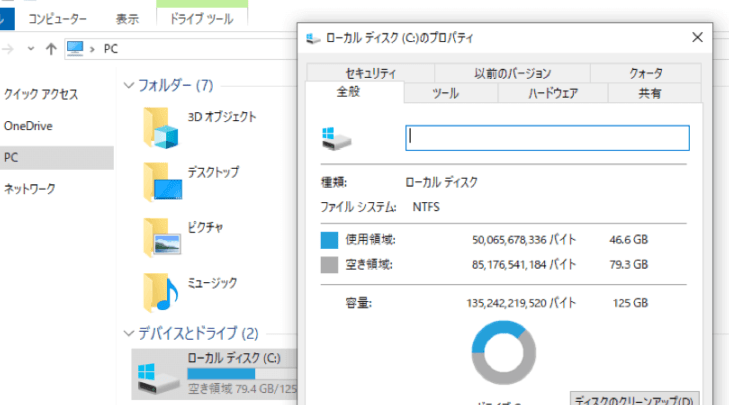Collapse the デバイスとドライブ (2) group
Image resolution: width=729 pixels, height=405 pixels.
coord(127,333)
